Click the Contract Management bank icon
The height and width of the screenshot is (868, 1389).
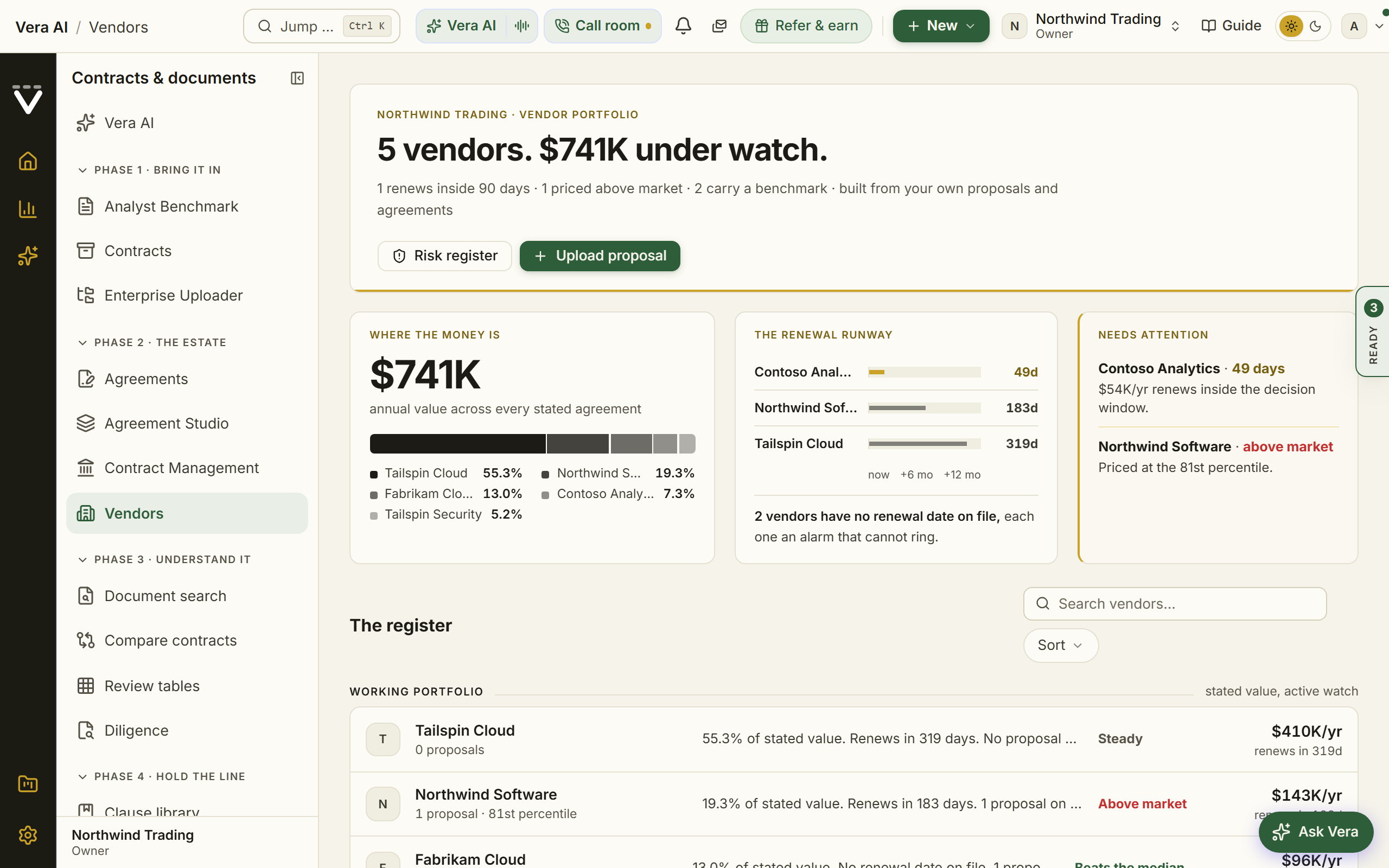tap(86, 468)
